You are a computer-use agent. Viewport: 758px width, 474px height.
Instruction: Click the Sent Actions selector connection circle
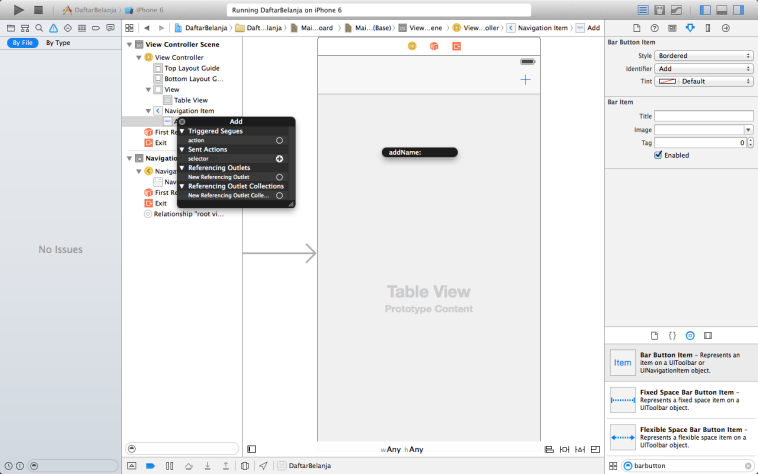[x=279, y=158]
